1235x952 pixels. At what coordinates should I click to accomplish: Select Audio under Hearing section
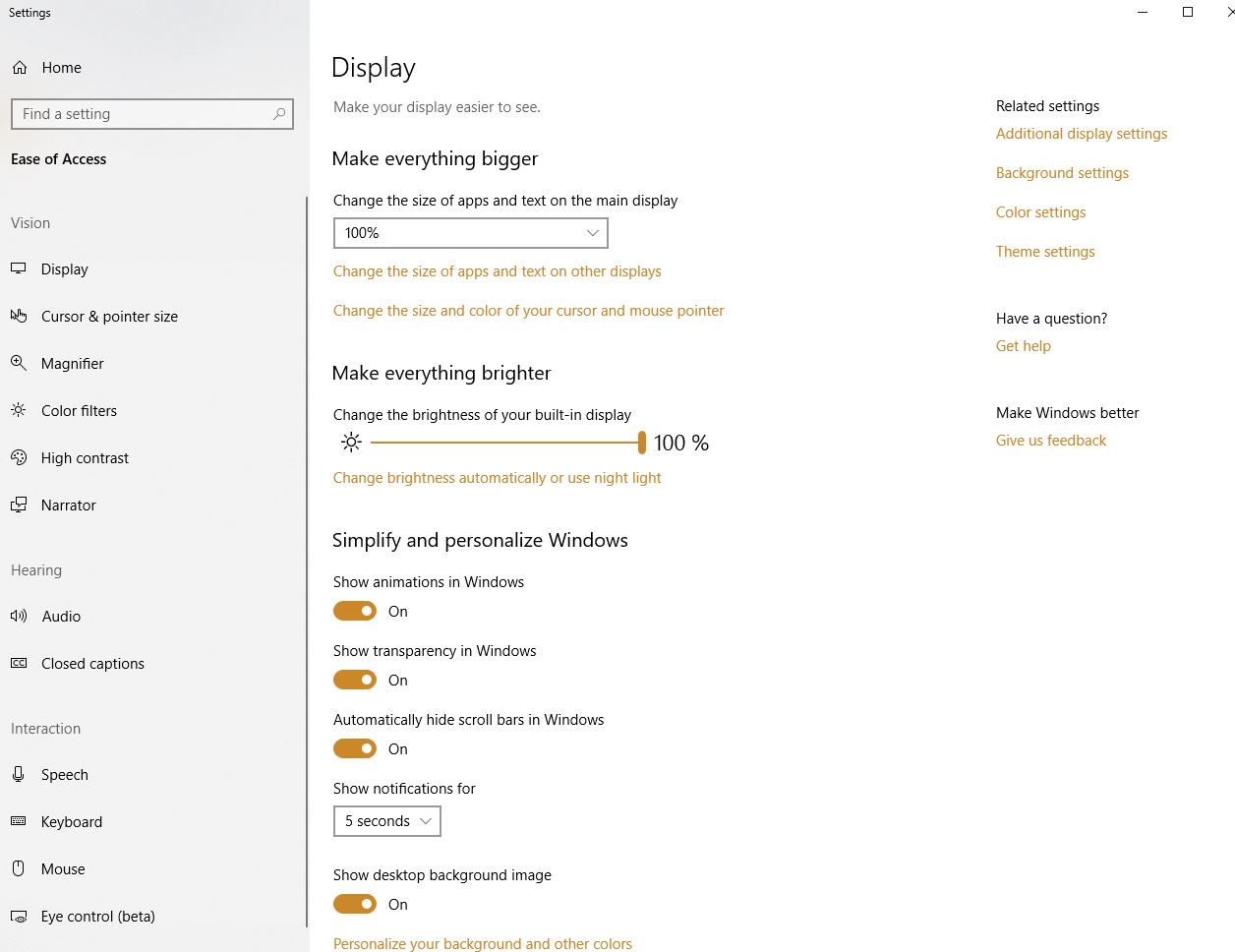[x=62, y=616]
